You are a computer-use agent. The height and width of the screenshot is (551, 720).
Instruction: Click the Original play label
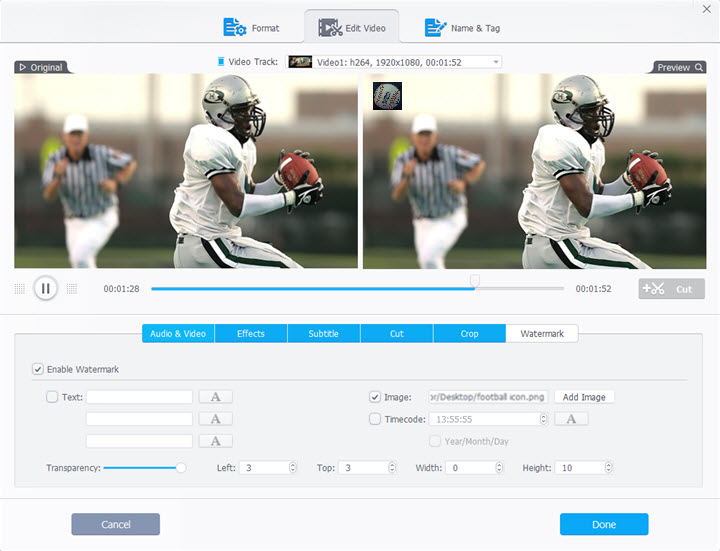(41, 67)
